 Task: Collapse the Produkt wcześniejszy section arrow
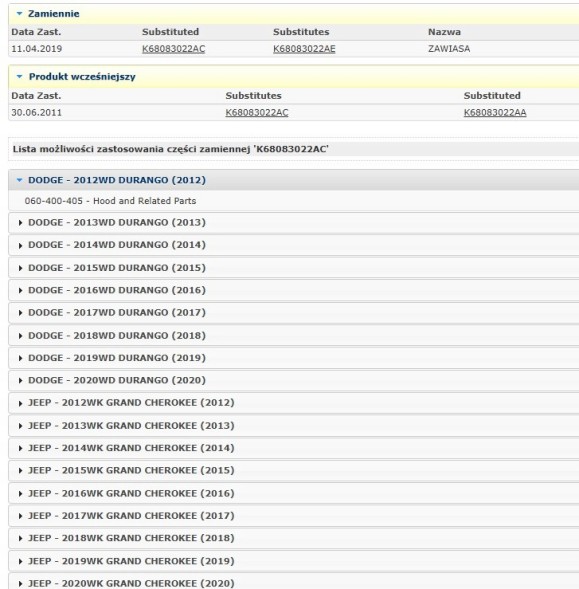click(x=20, y=77)
